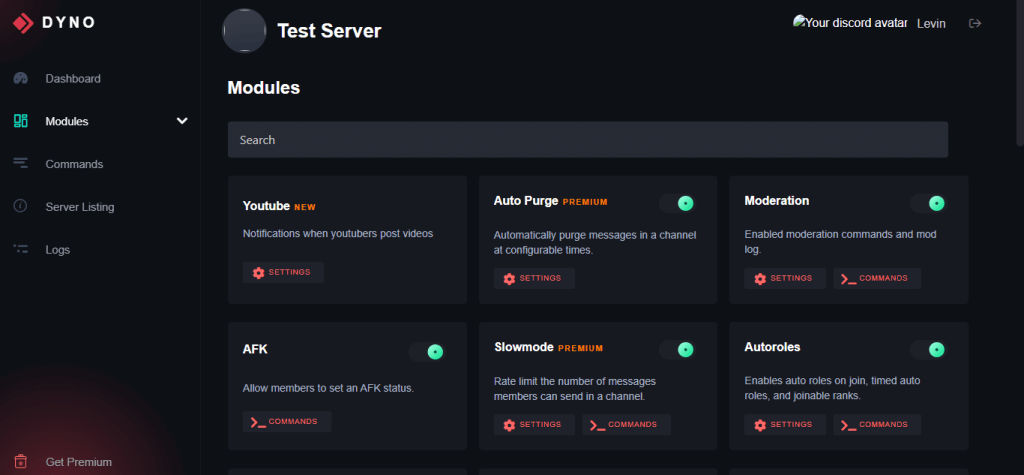Open Youtube module Settings

click(283, 273)
